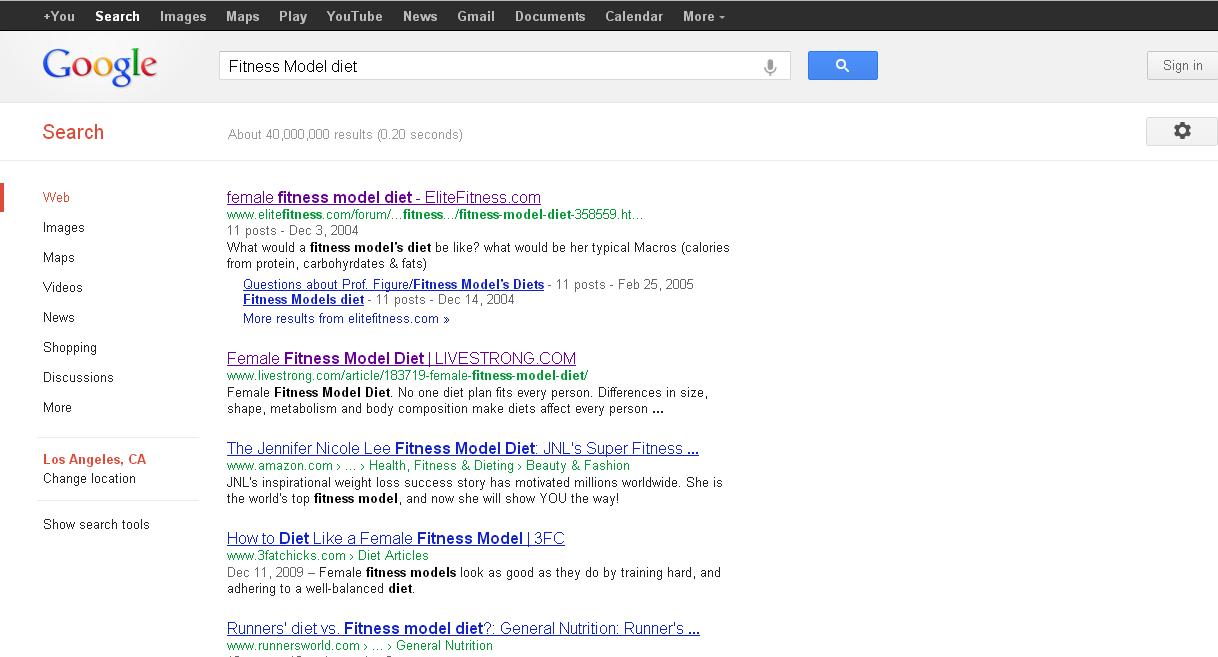Select Web in left sidebar
Image resolution: width=1218 pixels, height=657 pixels.
tap(56, 198)
